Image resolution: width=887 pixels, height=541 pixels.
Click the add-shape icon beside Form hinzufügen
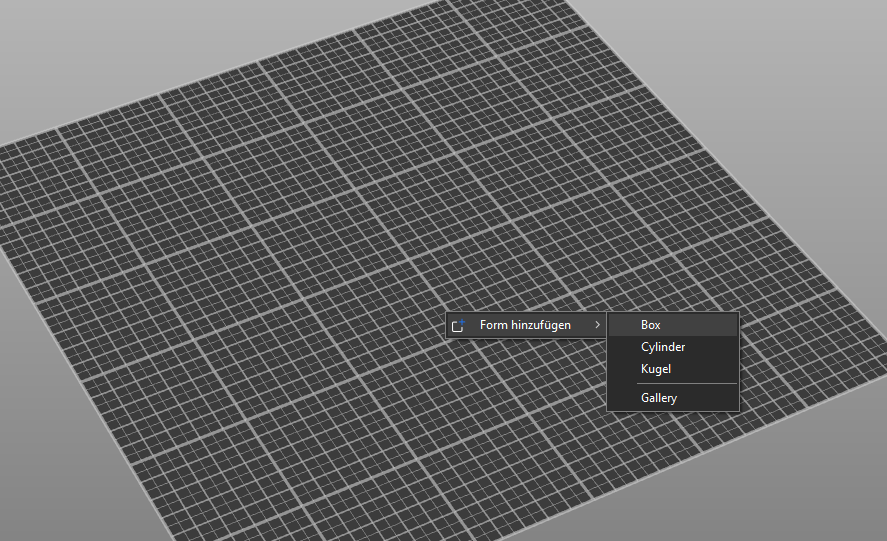pyautogui.click(x=458, y=325)
